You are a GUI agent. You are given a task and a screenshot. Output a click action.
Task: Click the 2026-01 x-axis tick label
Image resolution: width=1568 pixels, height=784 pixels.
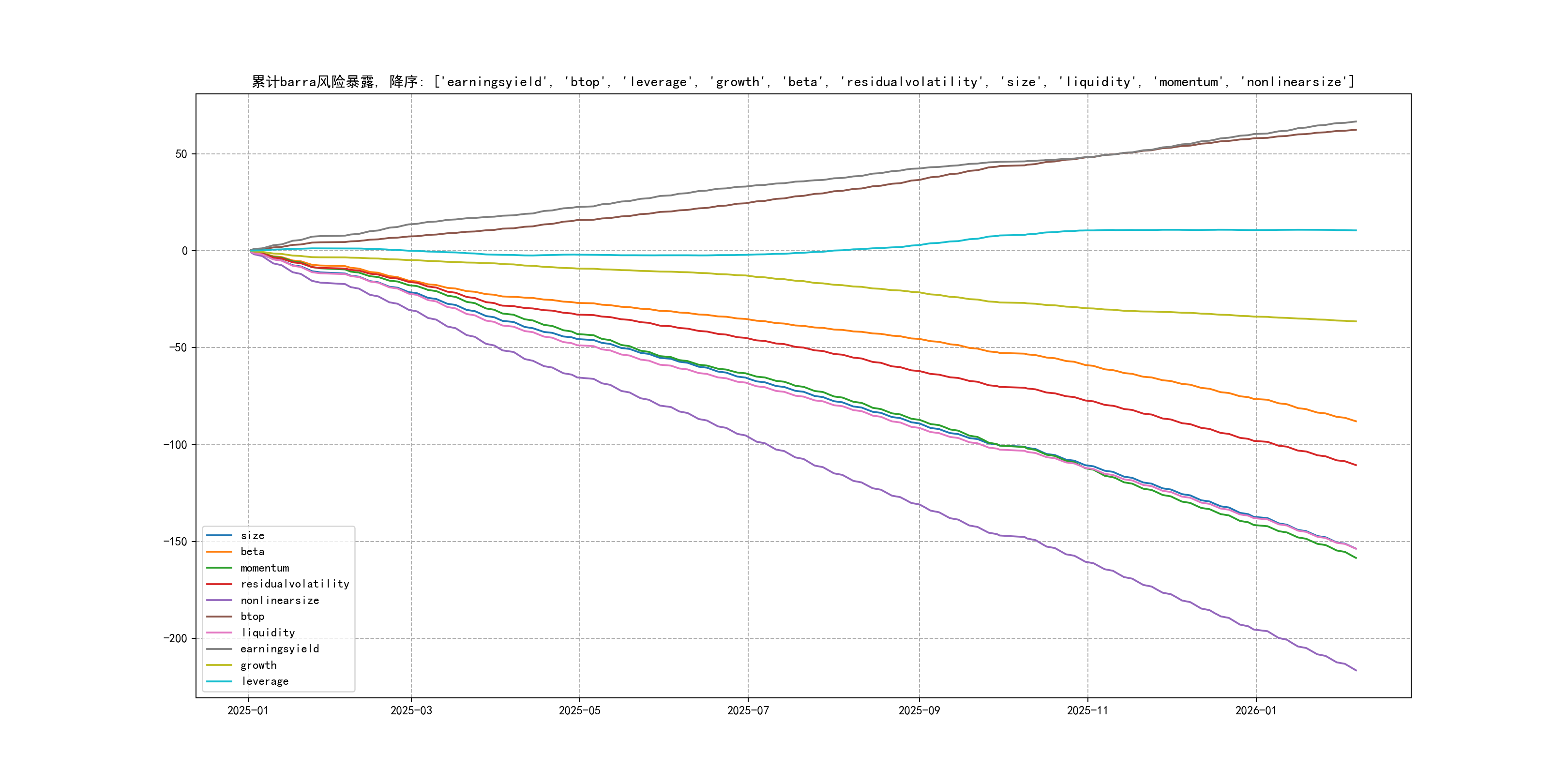[1256, 710]
